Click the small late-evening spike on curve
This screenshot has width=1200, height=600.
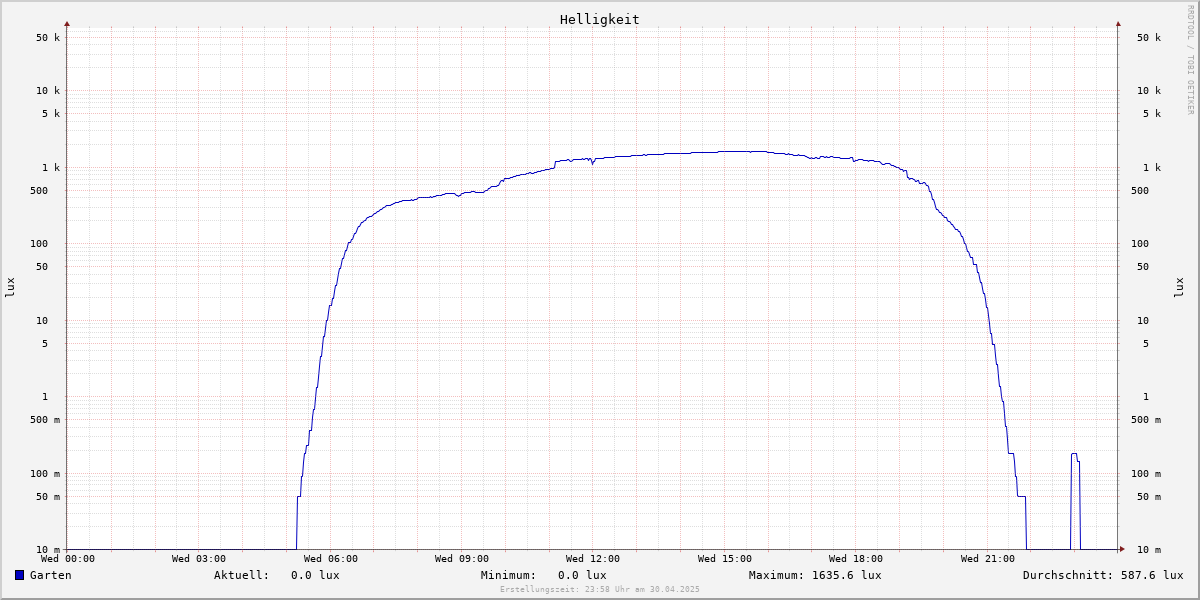click(1075, 500)
